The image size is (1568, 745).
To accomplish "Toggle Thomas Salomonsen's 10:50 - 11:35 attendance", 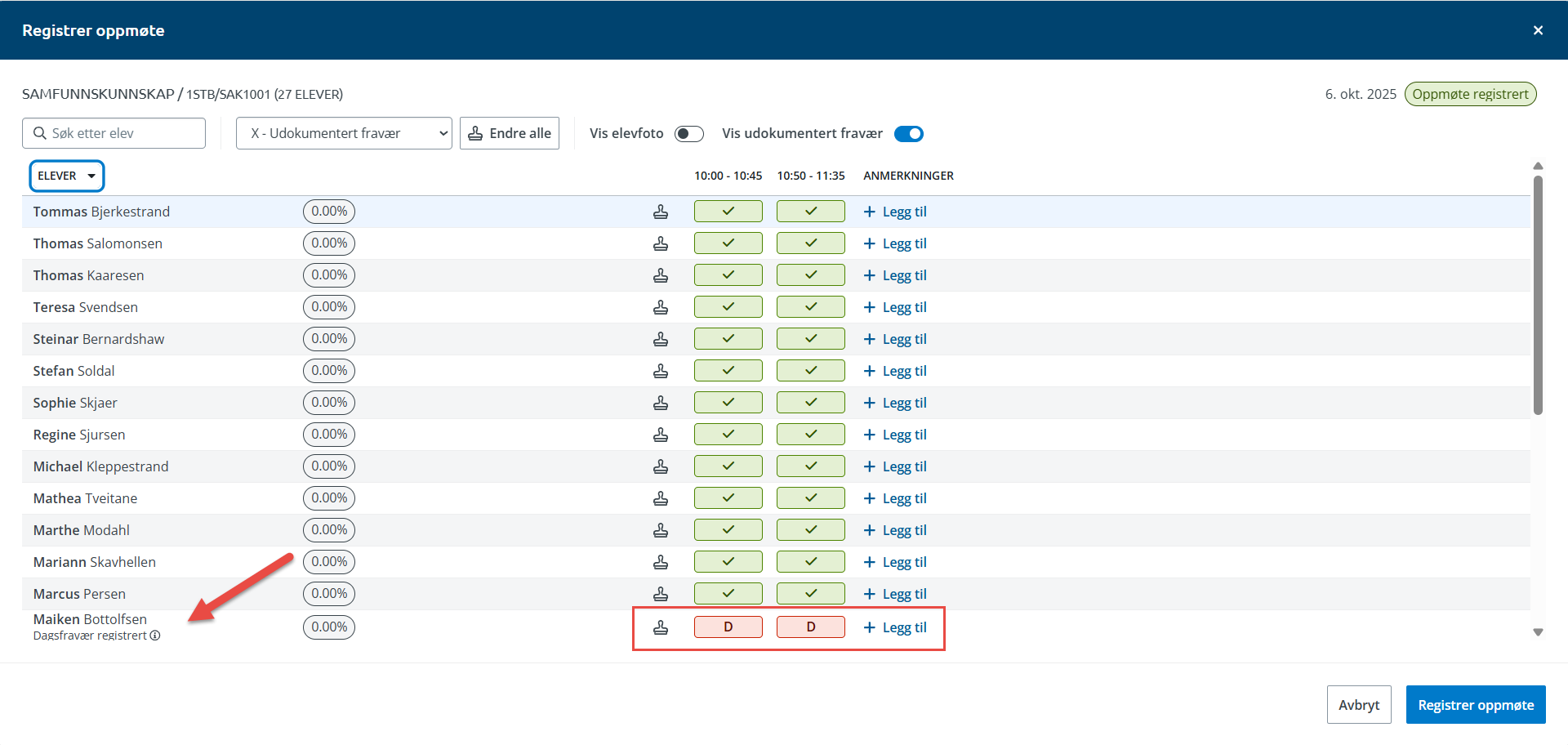I will [811, 243].
